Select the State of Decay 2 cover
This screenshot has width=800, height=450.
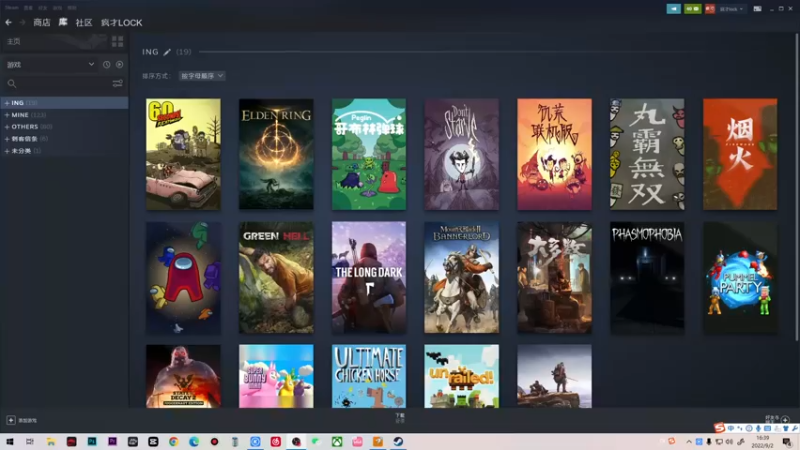coord(183,376)
